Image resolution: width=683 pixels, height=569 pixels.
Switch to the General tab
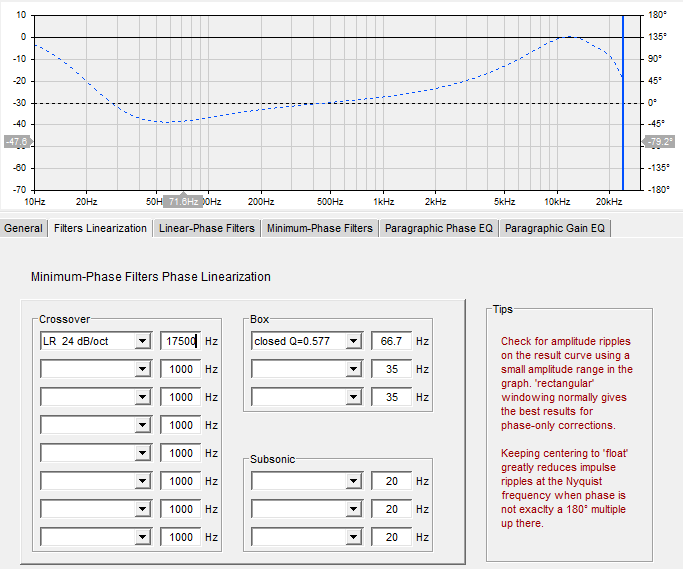23,228
